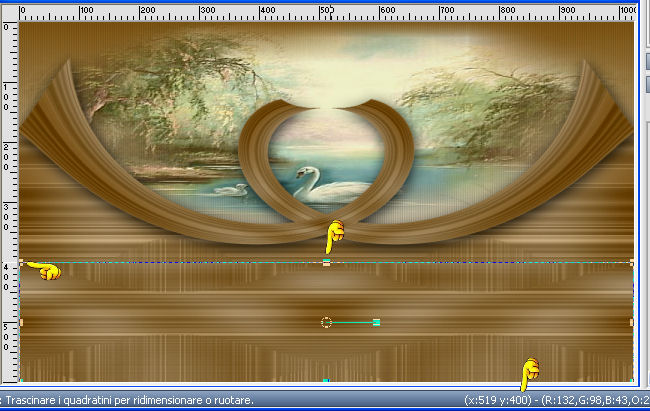Viewport: 650px width, 411px height.
Task: Click the top-left corner selection handle
Action: [21, 262]
